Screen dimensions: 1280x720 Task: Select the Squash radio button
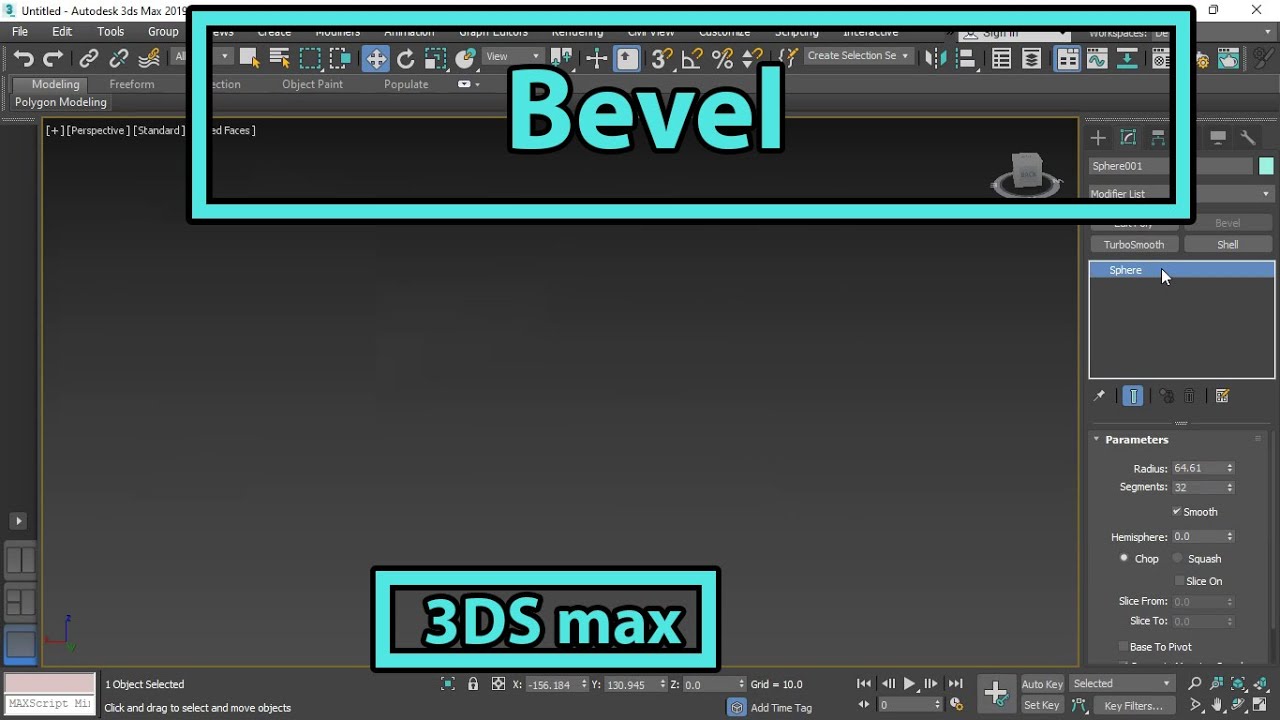(x=1177, y=558)
